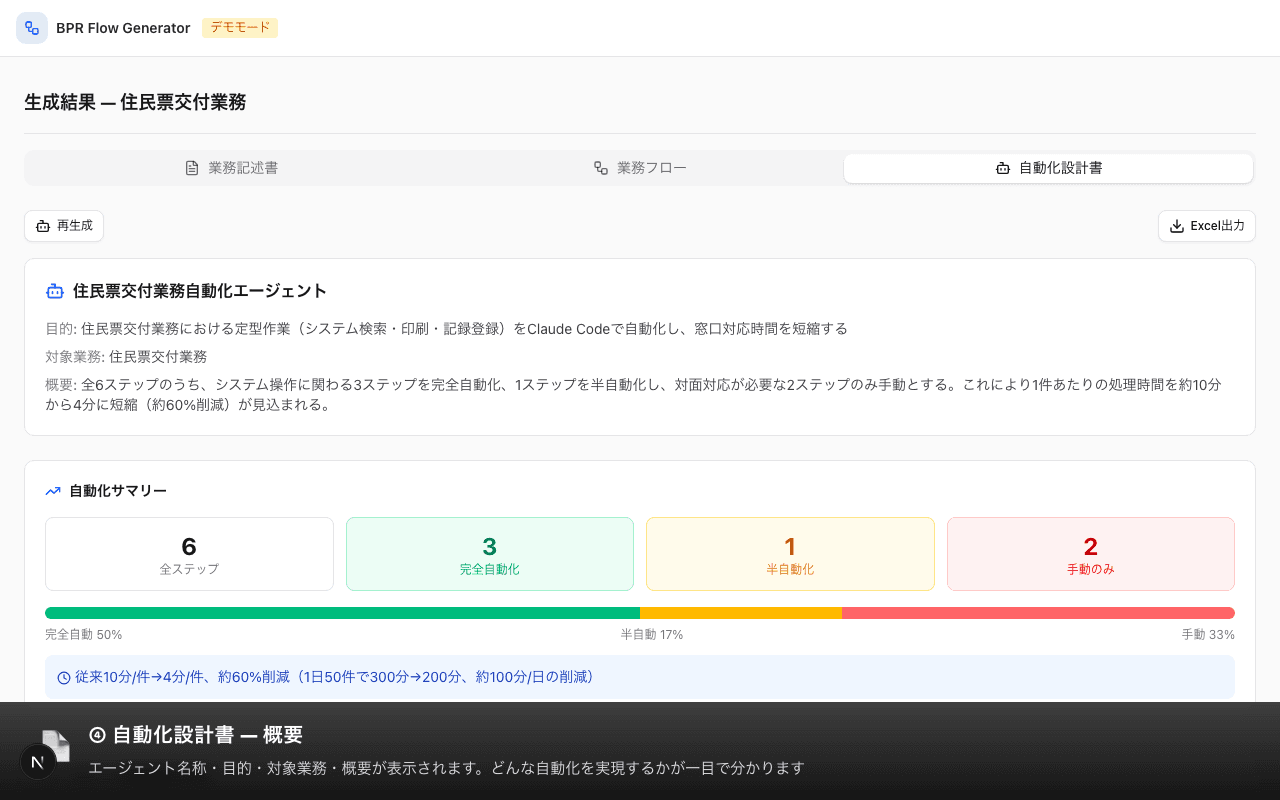Select the red 手動のみ stat card
The width and height of the screenshot is (1280, 800).
click(1090, 553)
